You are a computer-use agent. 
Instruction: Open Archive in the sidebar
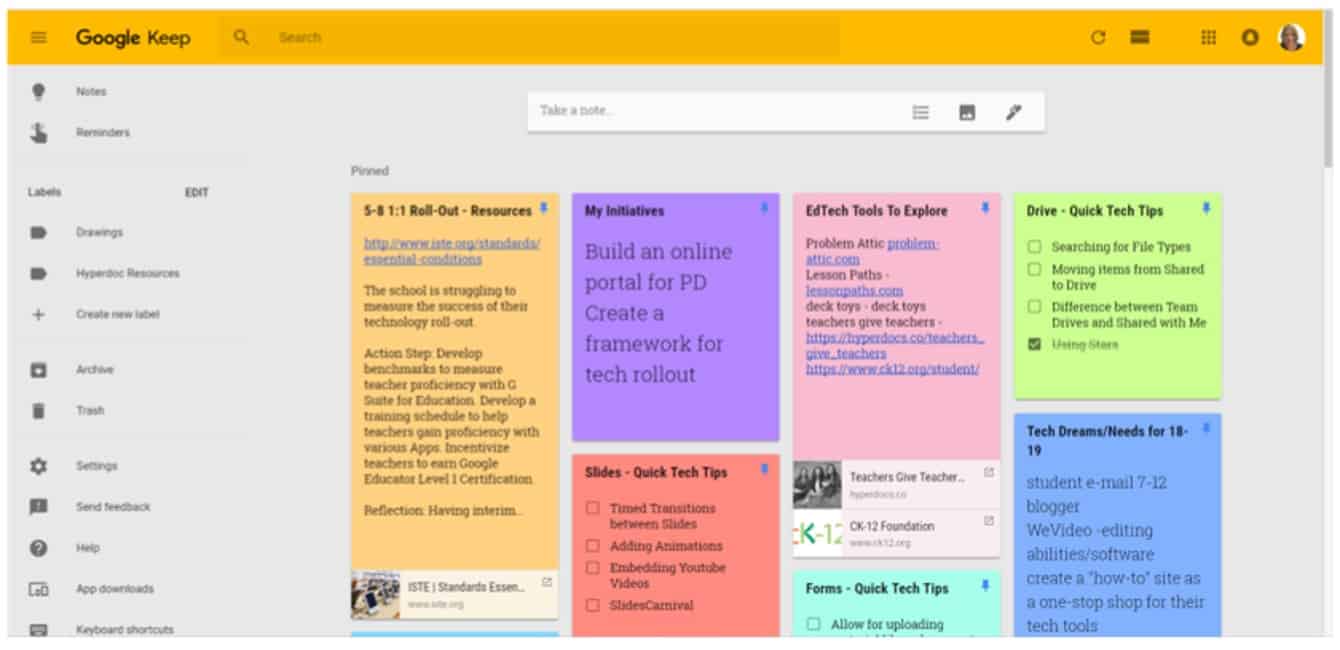95,370
